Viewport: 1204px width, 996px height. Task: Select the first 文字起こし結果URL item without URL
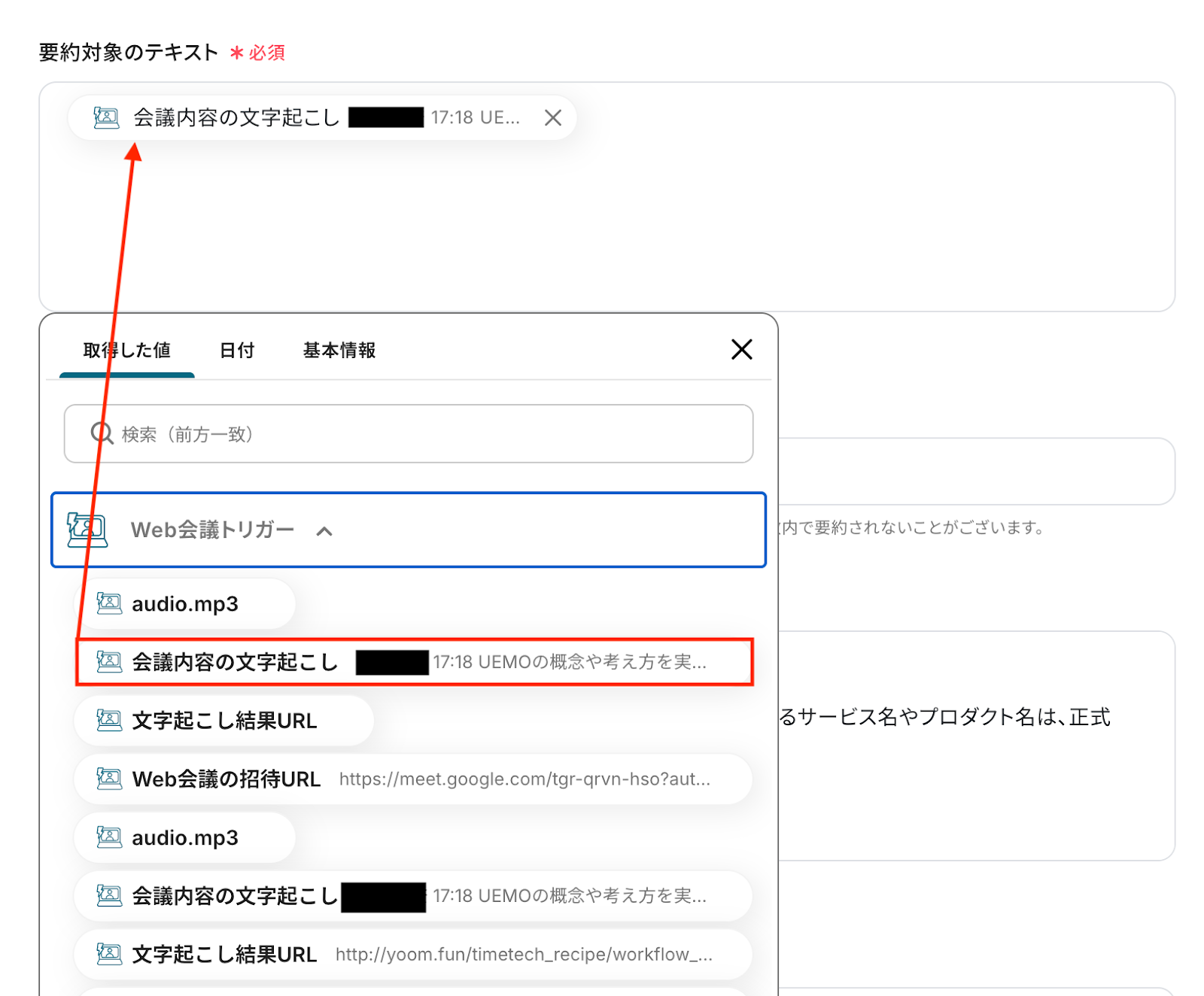coord(224,721)
